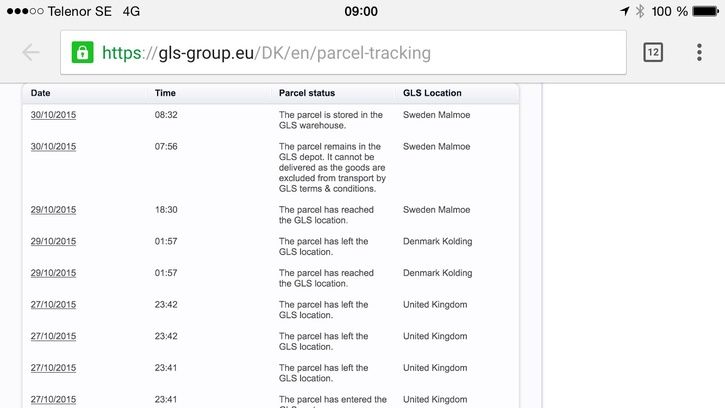
Task: Select the Parcel status column header
Action: pos(307,93)
